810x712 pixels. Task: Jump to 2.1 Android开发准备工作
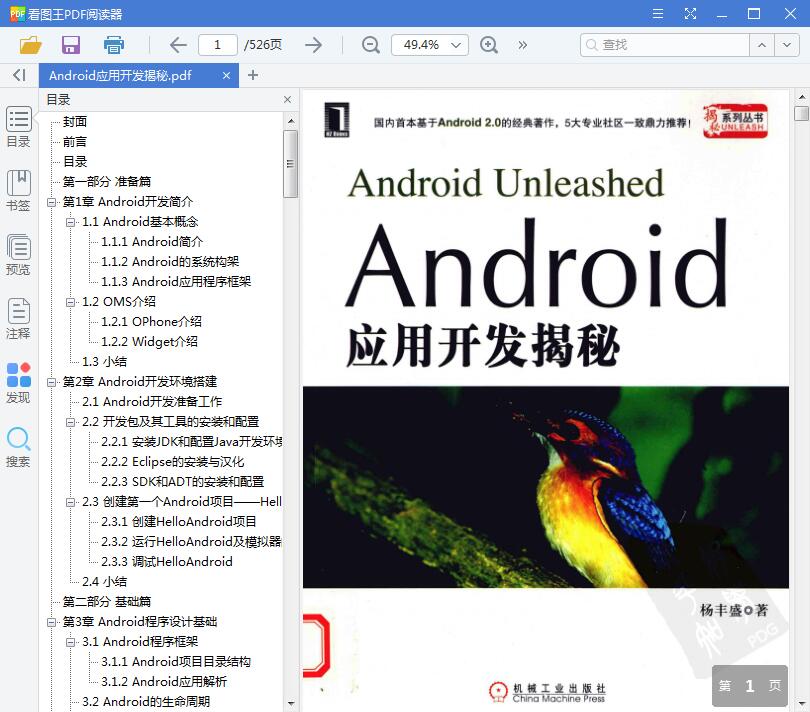(152, 401)
